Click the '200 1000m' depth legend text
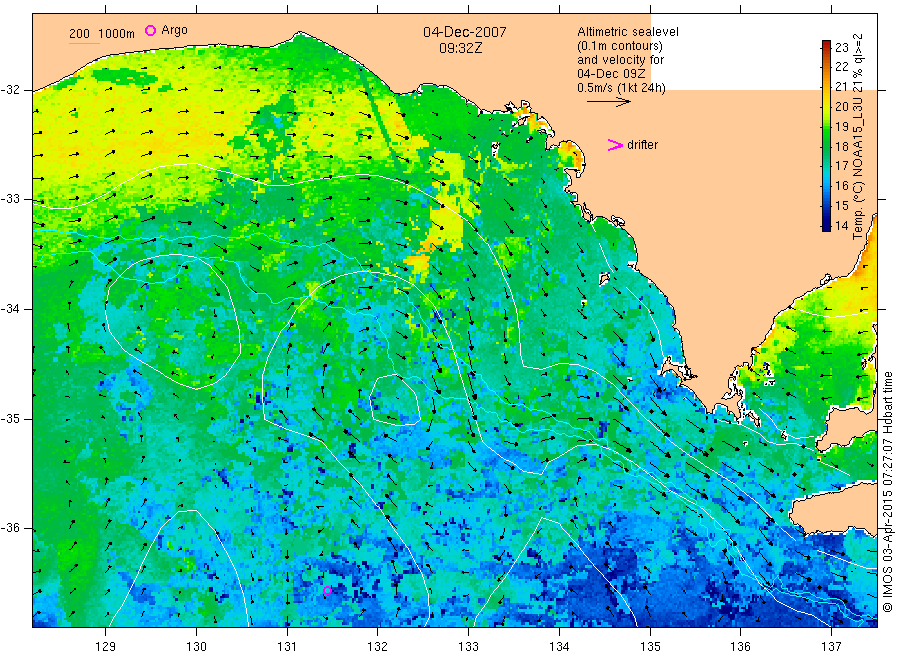900x660 pixels. pyautogui.click(x=102, y=34)
